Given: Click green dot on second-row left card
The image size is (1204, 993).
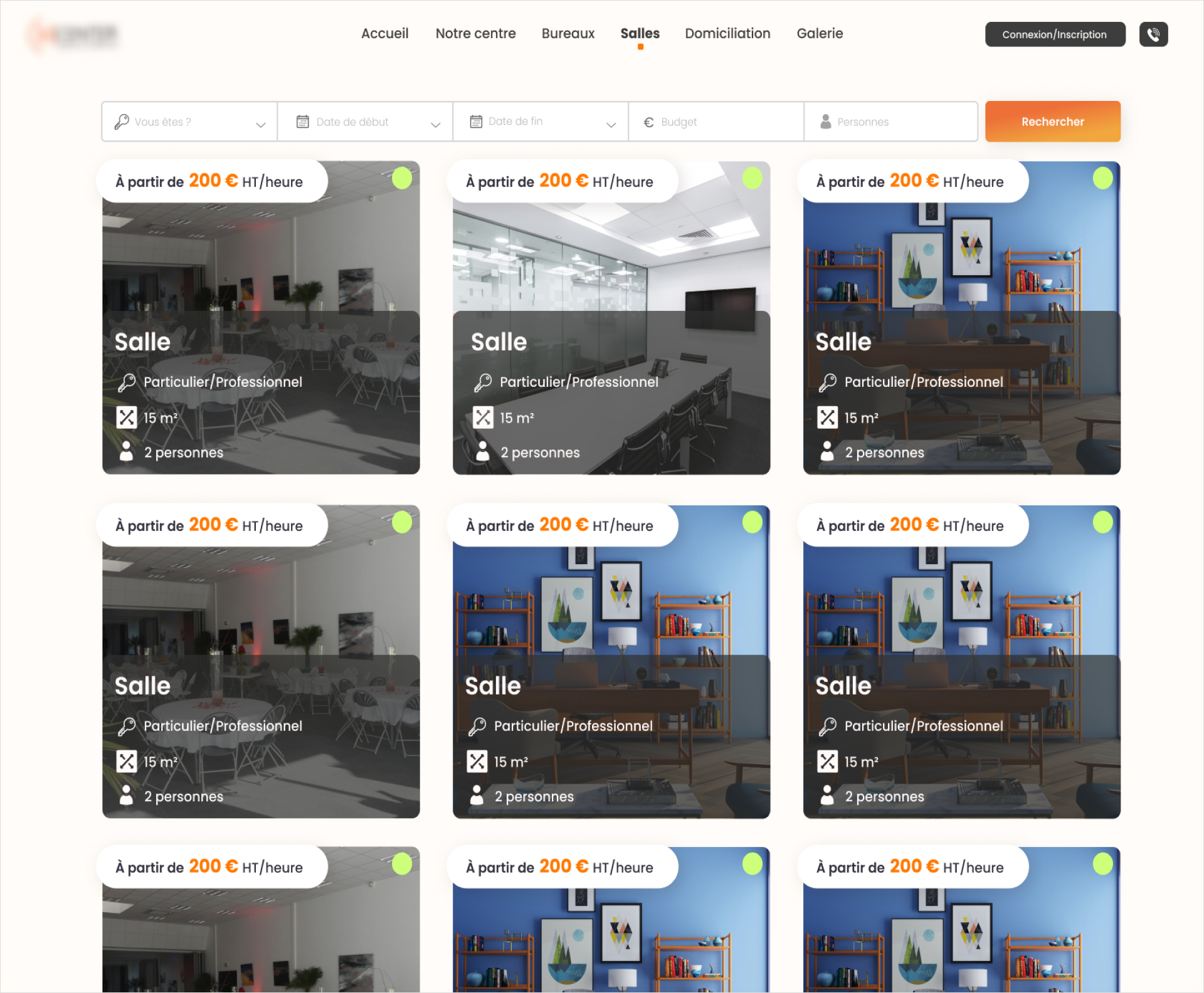Looking at the screenshot, I should [x=402, y=522].
